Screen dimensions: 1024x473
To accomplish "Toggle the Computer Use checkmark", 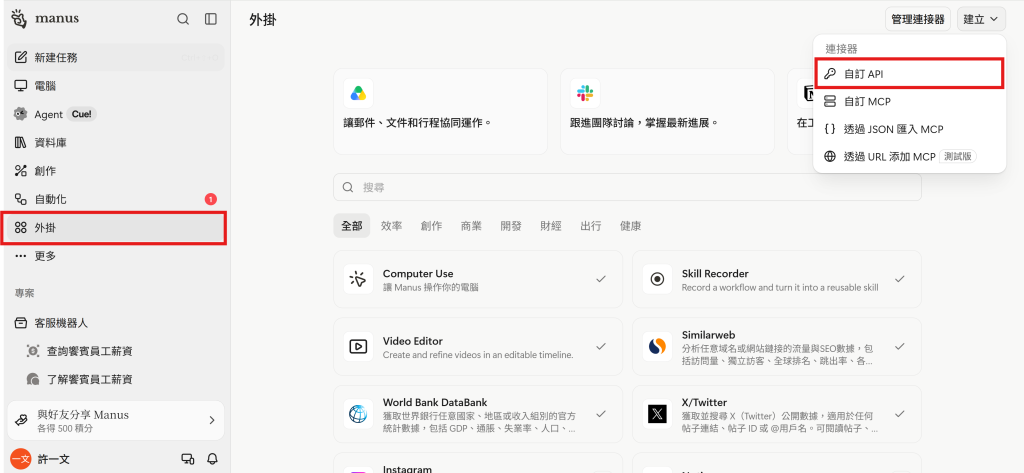I will pyautogui.click(x=601, y=279).
